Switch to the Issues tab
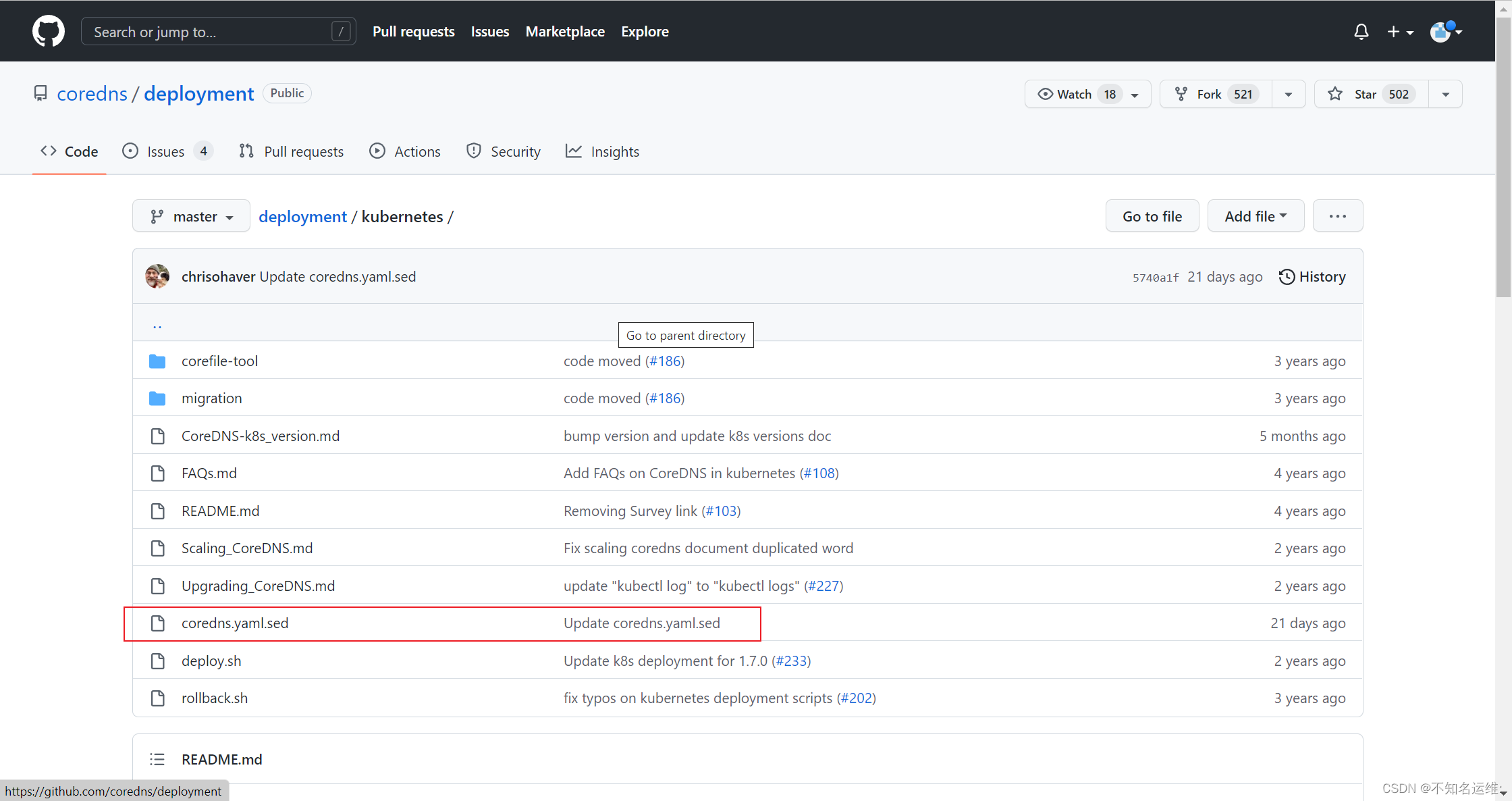Viewport: 1512px width, 801px height. click(x=167, y=151)
